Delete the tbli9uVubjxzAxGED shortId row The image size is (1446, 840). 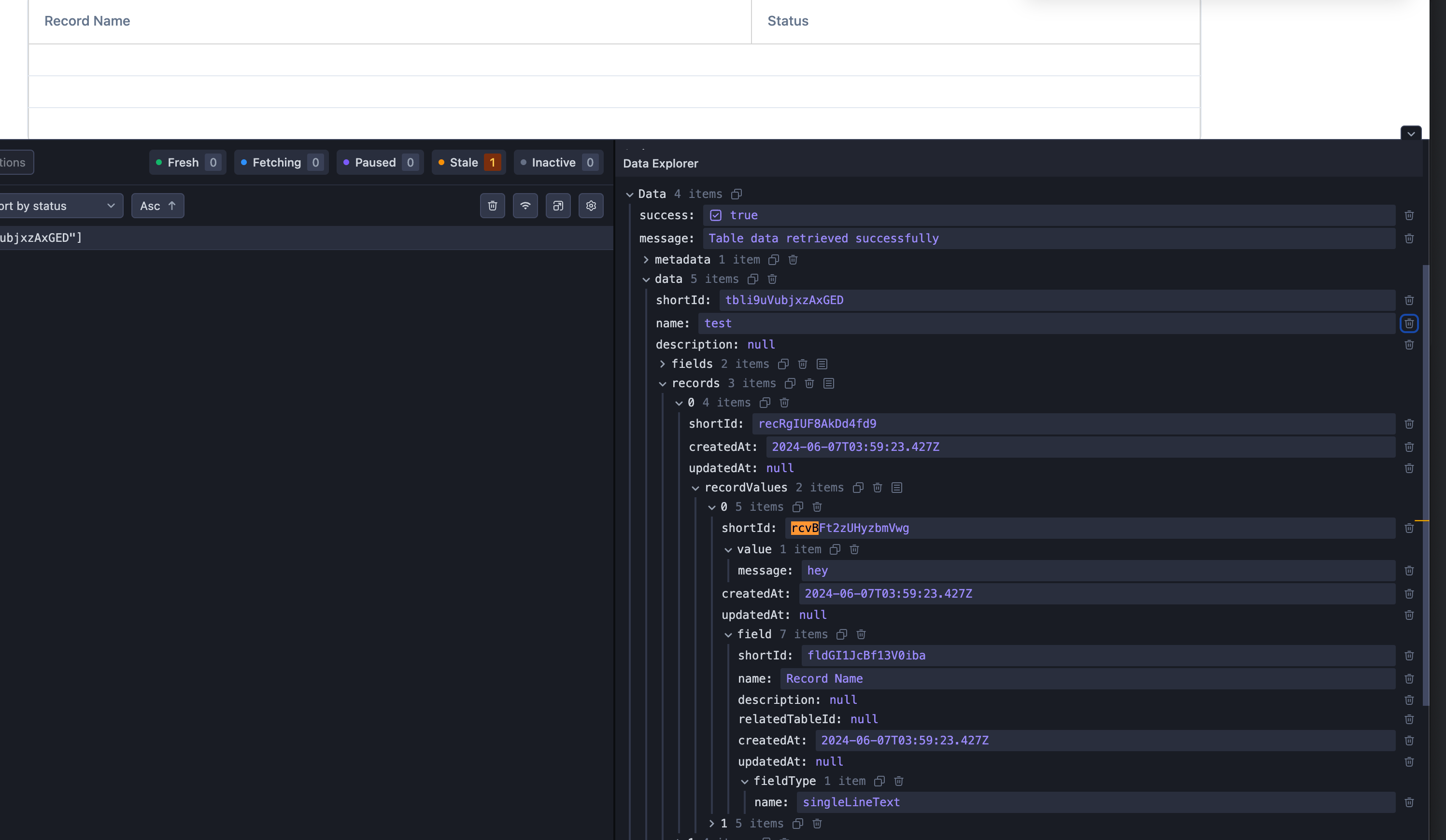click(1409, 300)
